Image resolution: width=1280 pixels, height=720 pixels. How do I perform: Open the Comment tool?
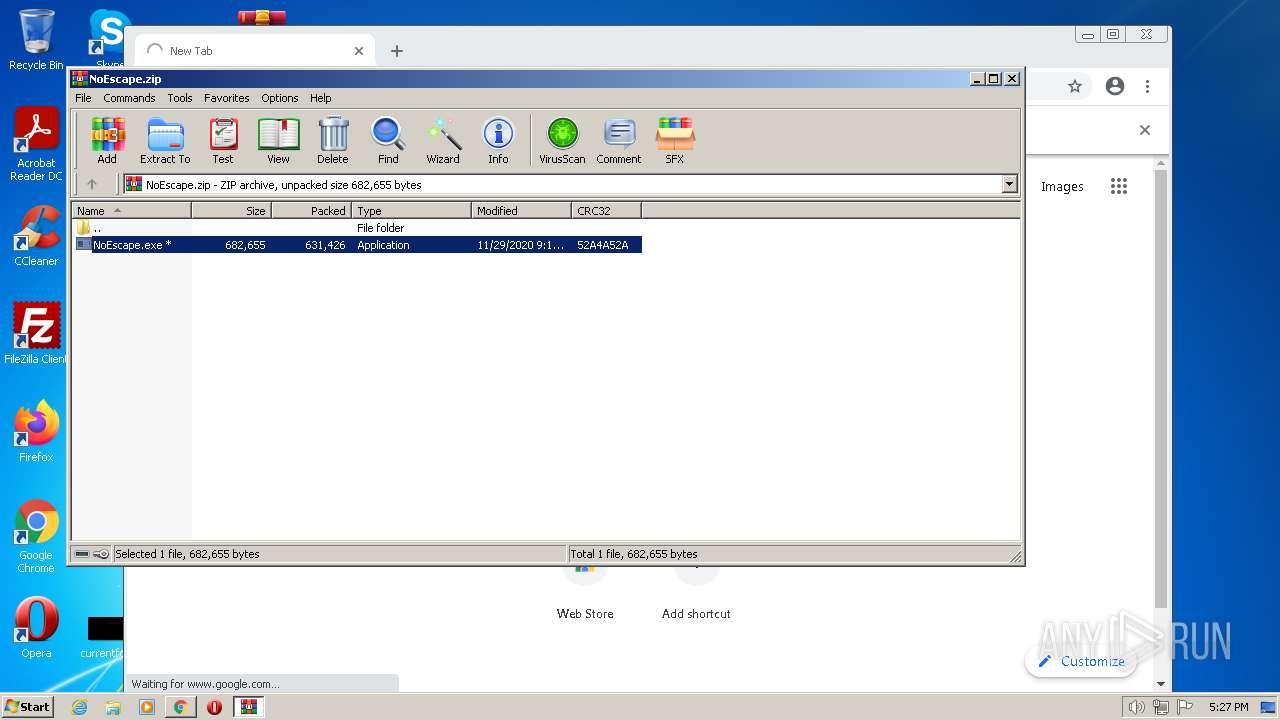(619, 140)
